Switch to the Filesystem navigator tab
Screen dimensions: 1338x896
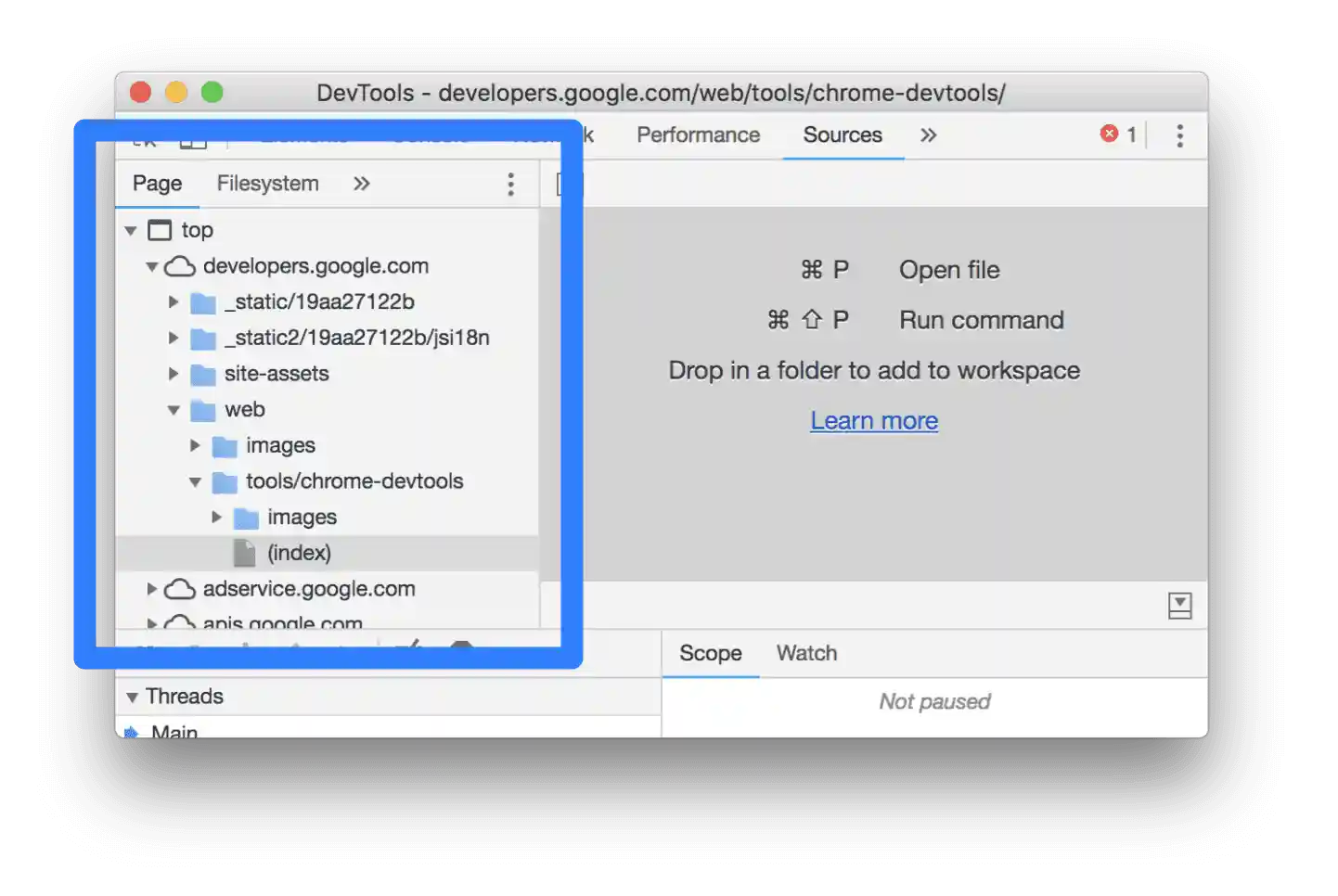point(267,184)
